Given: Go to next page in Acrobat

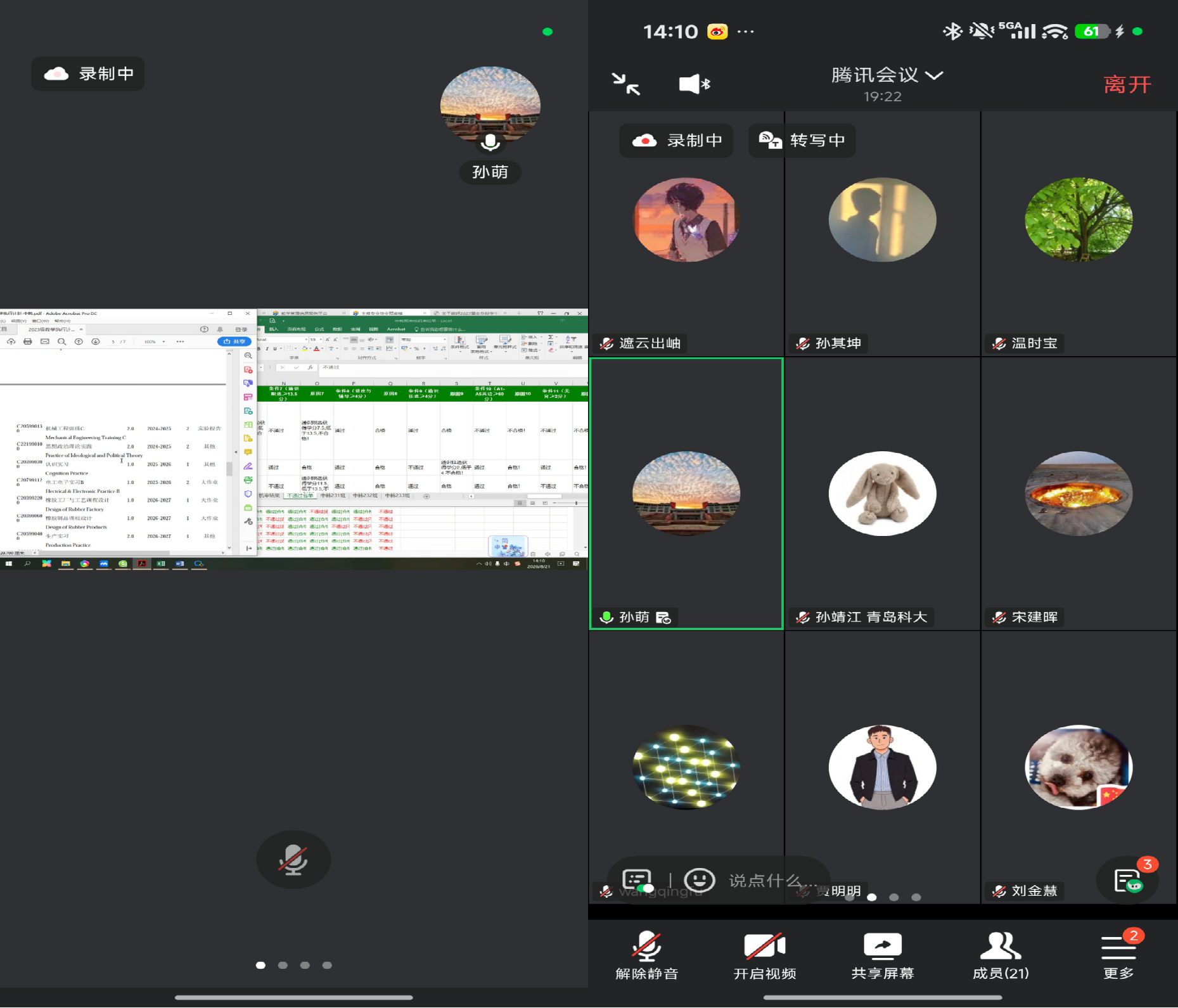Looking at the screenshot, I should coord(96,341).
